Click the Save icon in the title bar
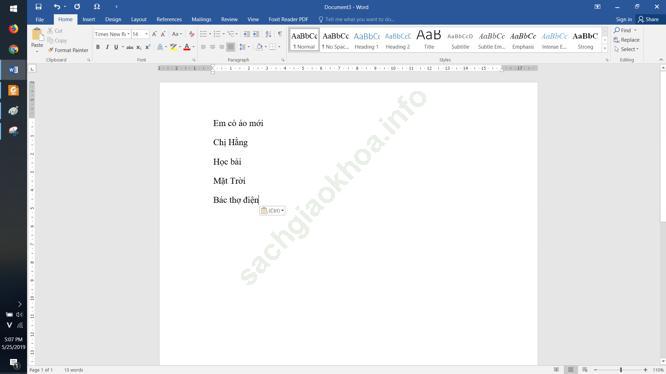Image resolution: width=666 pixels, height=374 pixels. [x=38, y=7]
